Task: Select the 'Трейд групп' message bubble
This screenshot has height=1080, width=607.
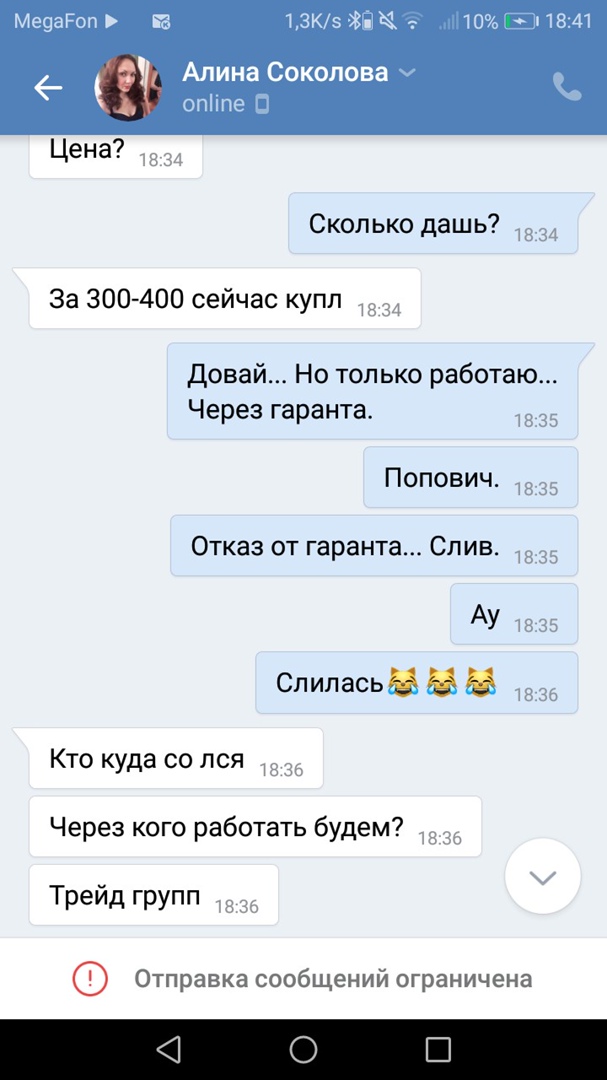Action: click(154, 895)
